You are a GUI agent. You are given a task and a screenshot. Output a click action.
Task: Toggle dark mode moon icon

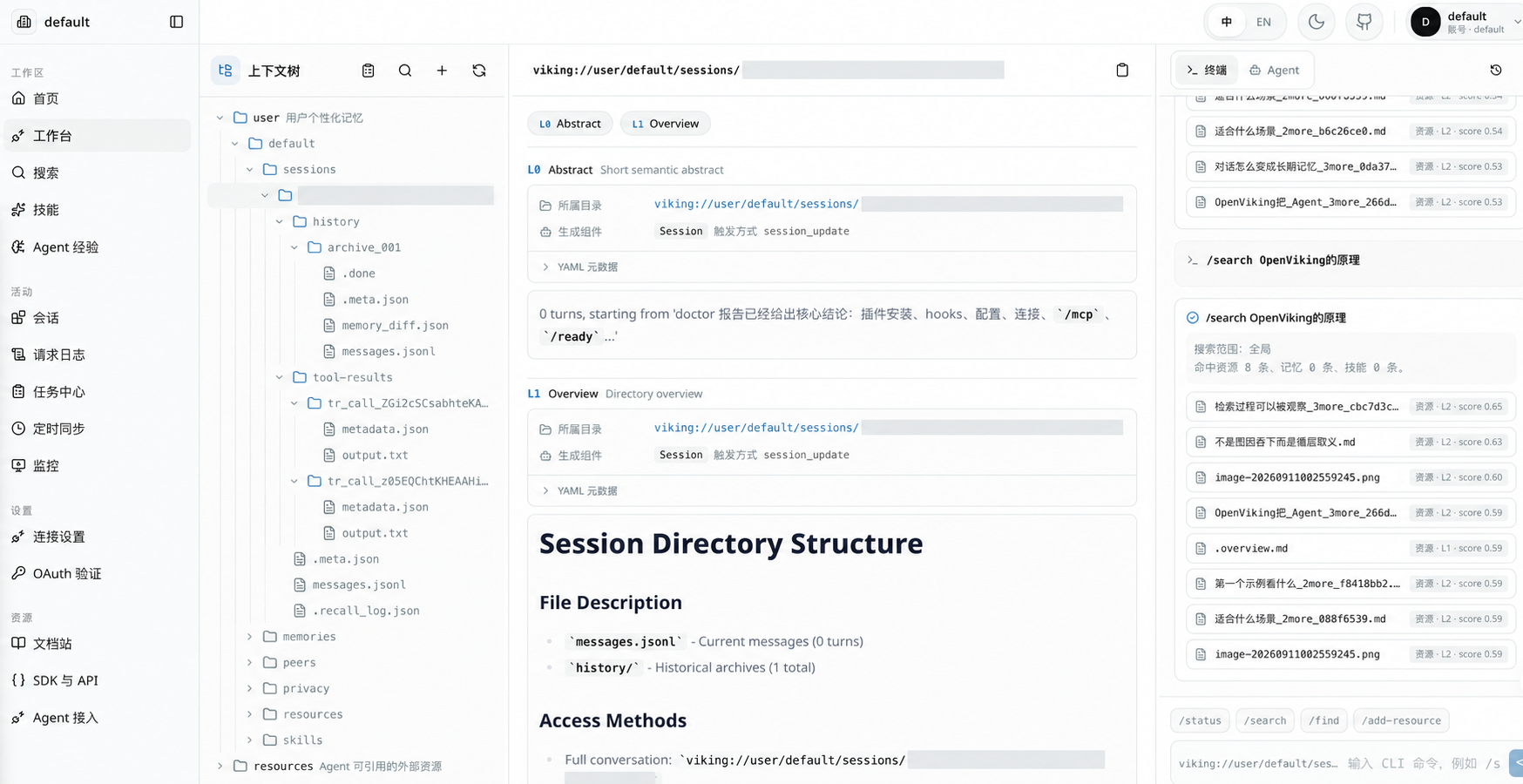[x=1316, y=22]
